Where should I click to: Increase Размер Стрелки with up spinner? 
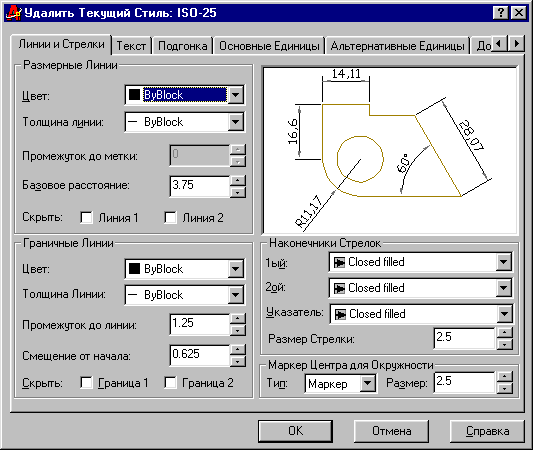[505, 332]
